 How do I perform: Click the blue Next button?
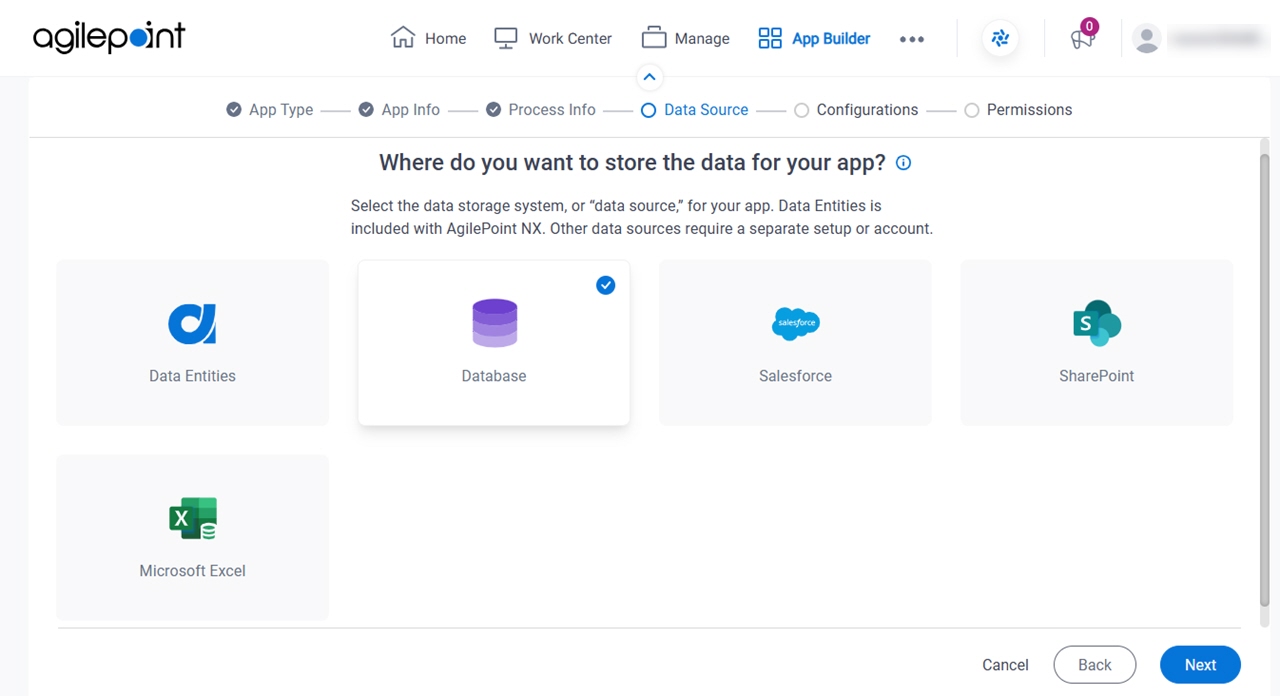click(x=1200, y=665)
